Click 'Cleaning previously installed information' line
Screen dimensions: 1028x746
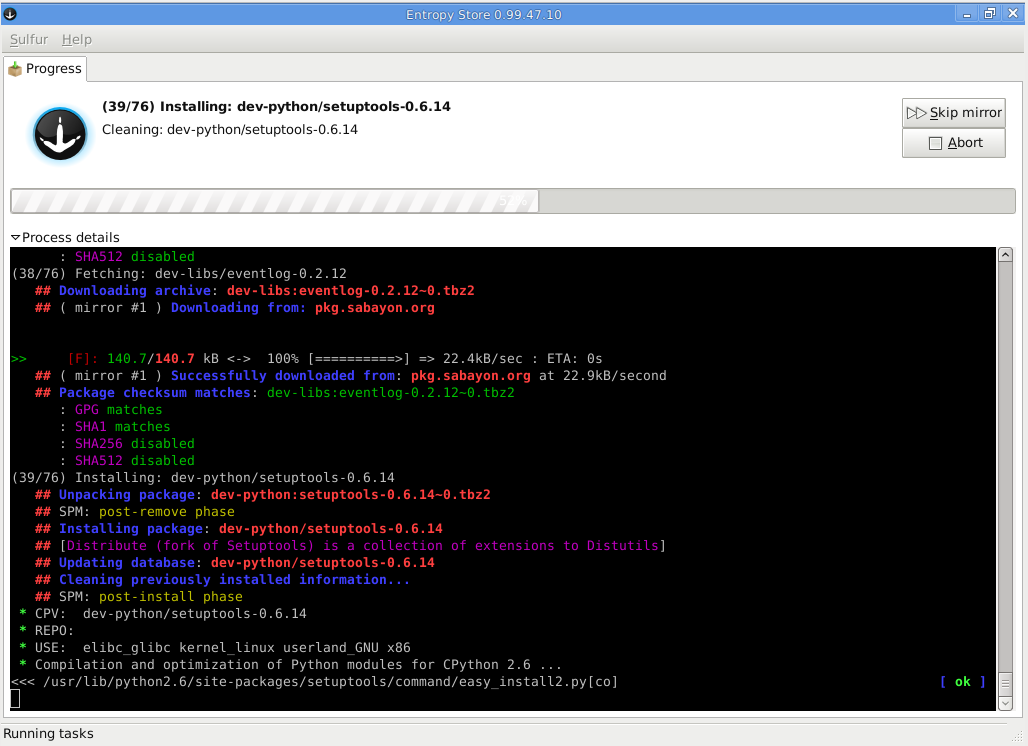click(x=222, y=580)
